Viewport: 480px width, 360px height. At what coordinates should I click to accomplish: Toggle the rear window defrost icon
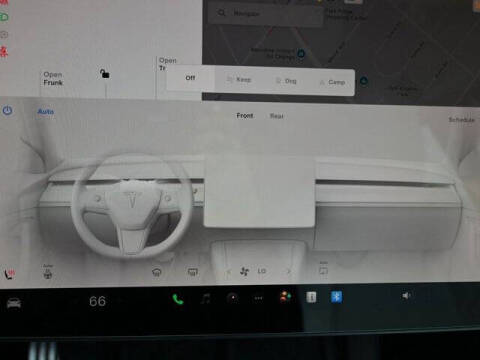[x=193, y=272]
